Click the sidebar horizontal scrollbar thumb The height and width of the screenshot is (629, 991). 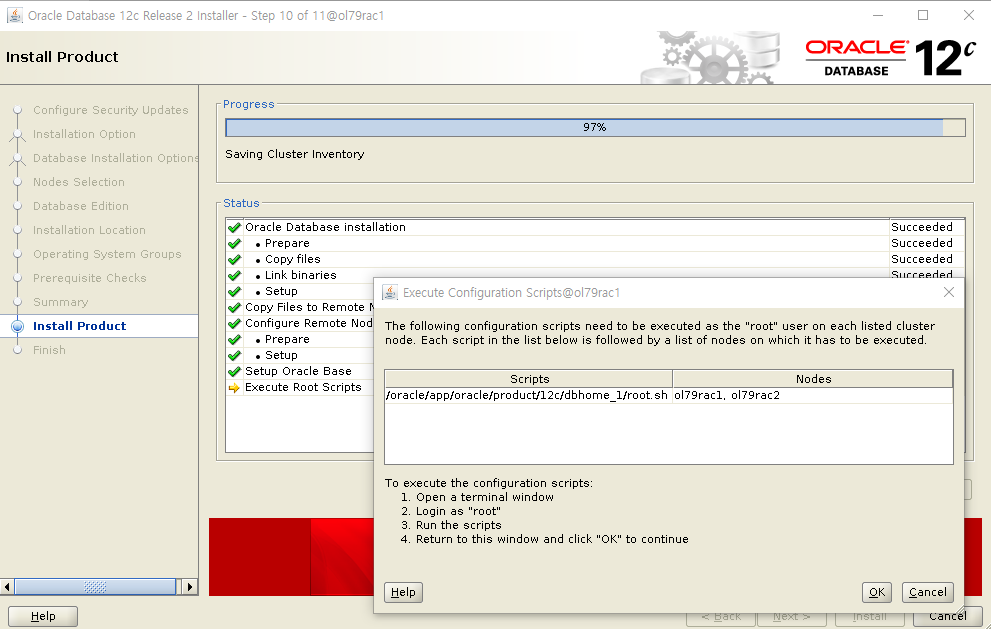(95, 587)
